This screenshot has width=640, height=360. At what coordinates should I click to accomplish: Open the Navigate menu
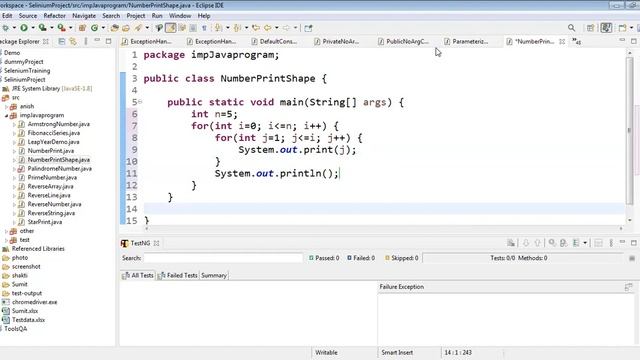coord(84,16)
